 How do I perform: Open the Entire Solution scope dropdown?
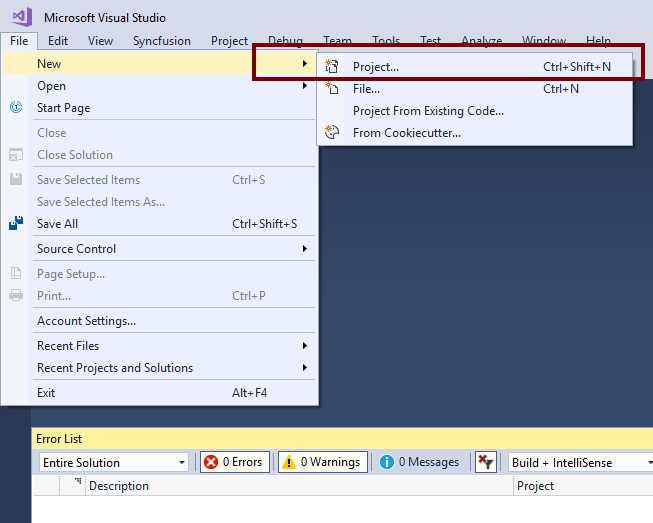click(114, 463)
